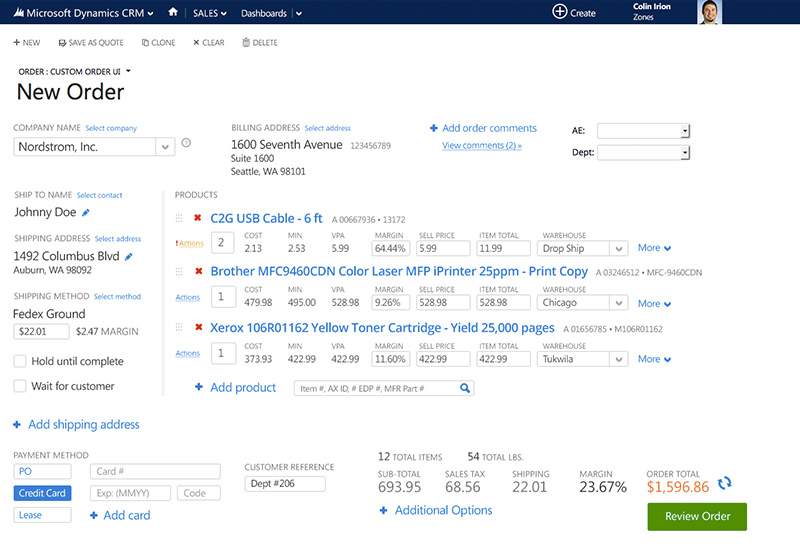Open the Microsoft Dynamics CRM menu
Image resolution: width=800 pixels, height=550 pixels.
pos(150,14)
